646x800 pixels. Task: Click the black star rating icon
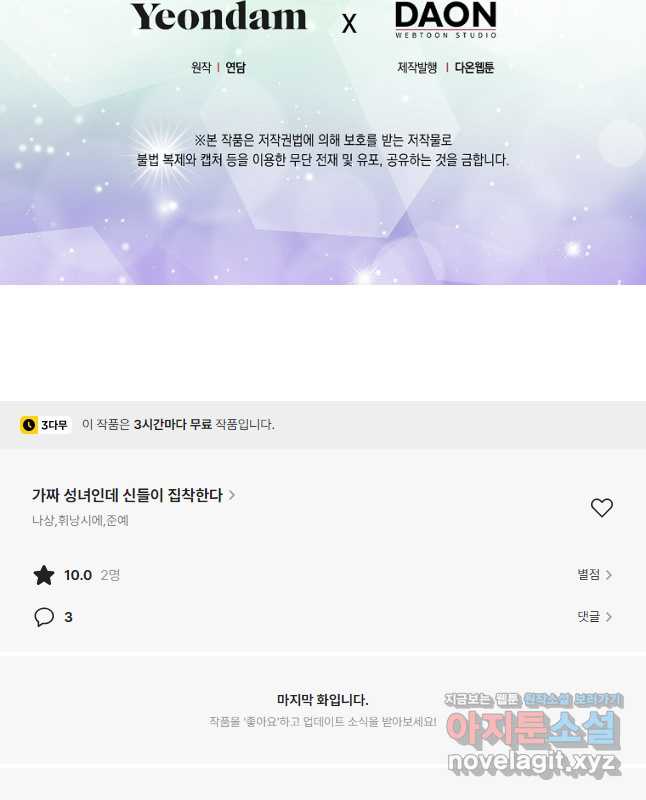(x=44, y=575)
